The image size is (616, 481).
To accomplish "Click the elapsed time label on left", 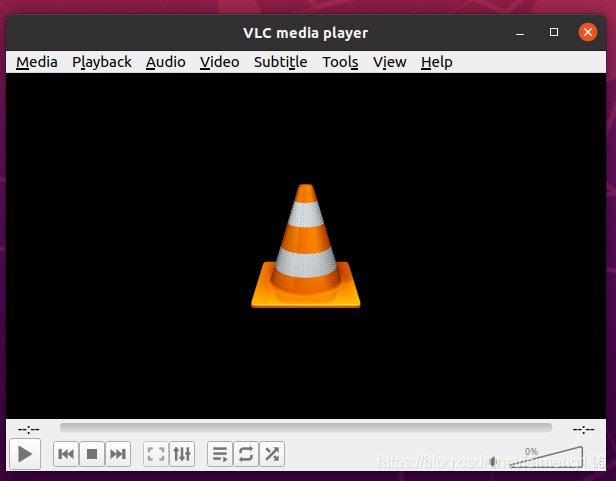I will click(29, 429).
